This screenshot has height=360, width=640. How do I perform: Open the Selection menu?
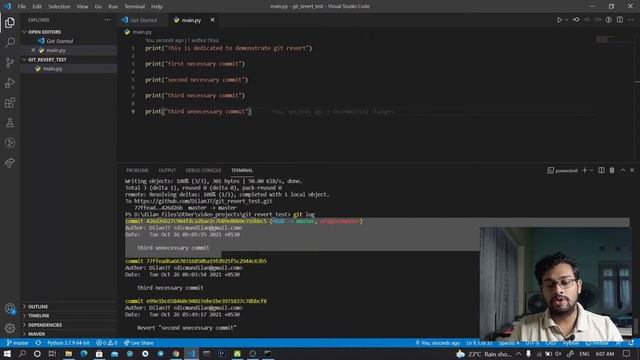59,7
